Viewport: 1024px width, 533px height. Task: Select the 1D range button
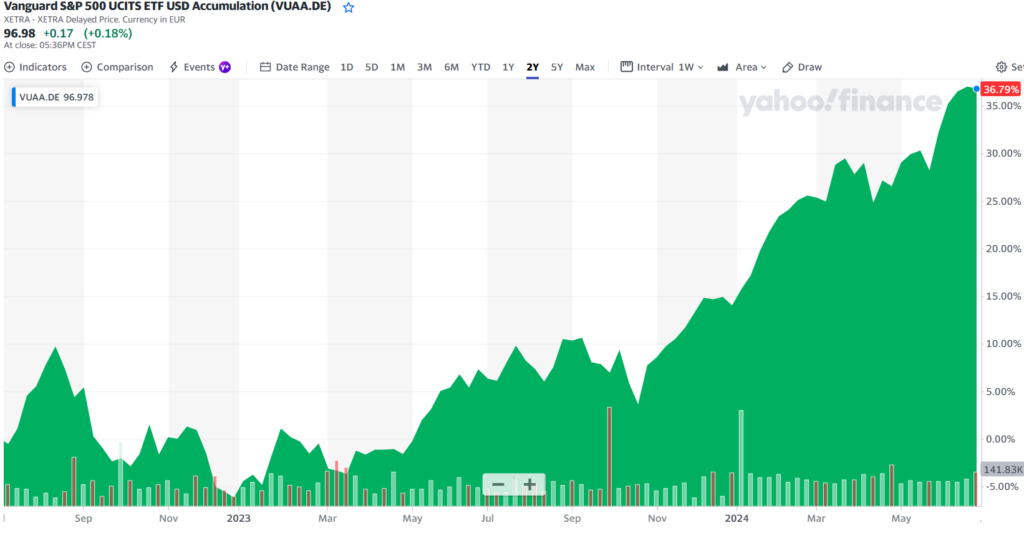coord(347,67)
